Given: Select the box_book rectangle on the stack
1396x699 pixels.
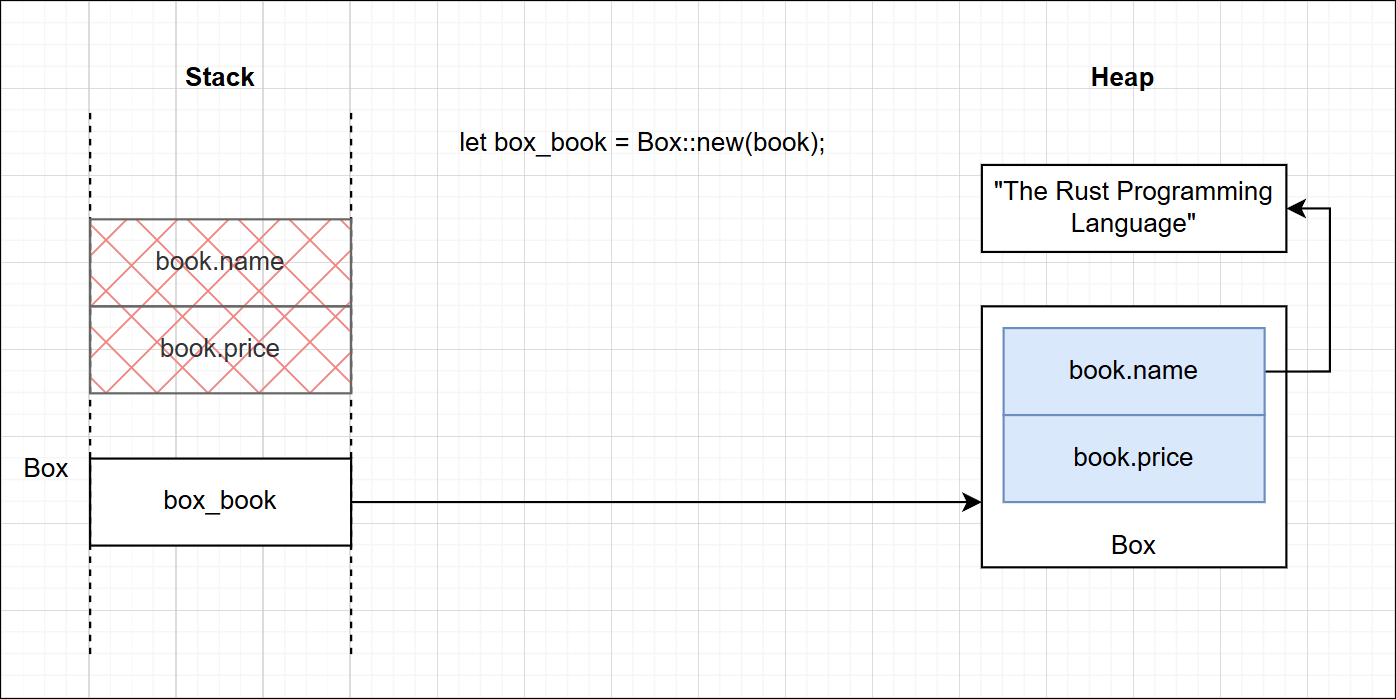Looking at the screenshot, I should pyautogui.click(x=220, y=501).
